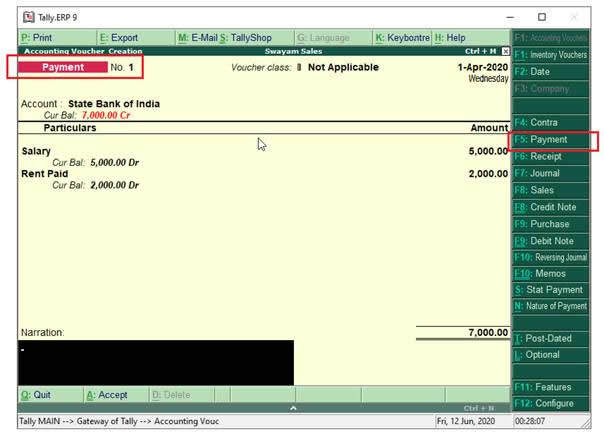Open the Debit Note voucher
This screenshot has height=434, width=604.
pyautogui.click(x=550, y=241)
